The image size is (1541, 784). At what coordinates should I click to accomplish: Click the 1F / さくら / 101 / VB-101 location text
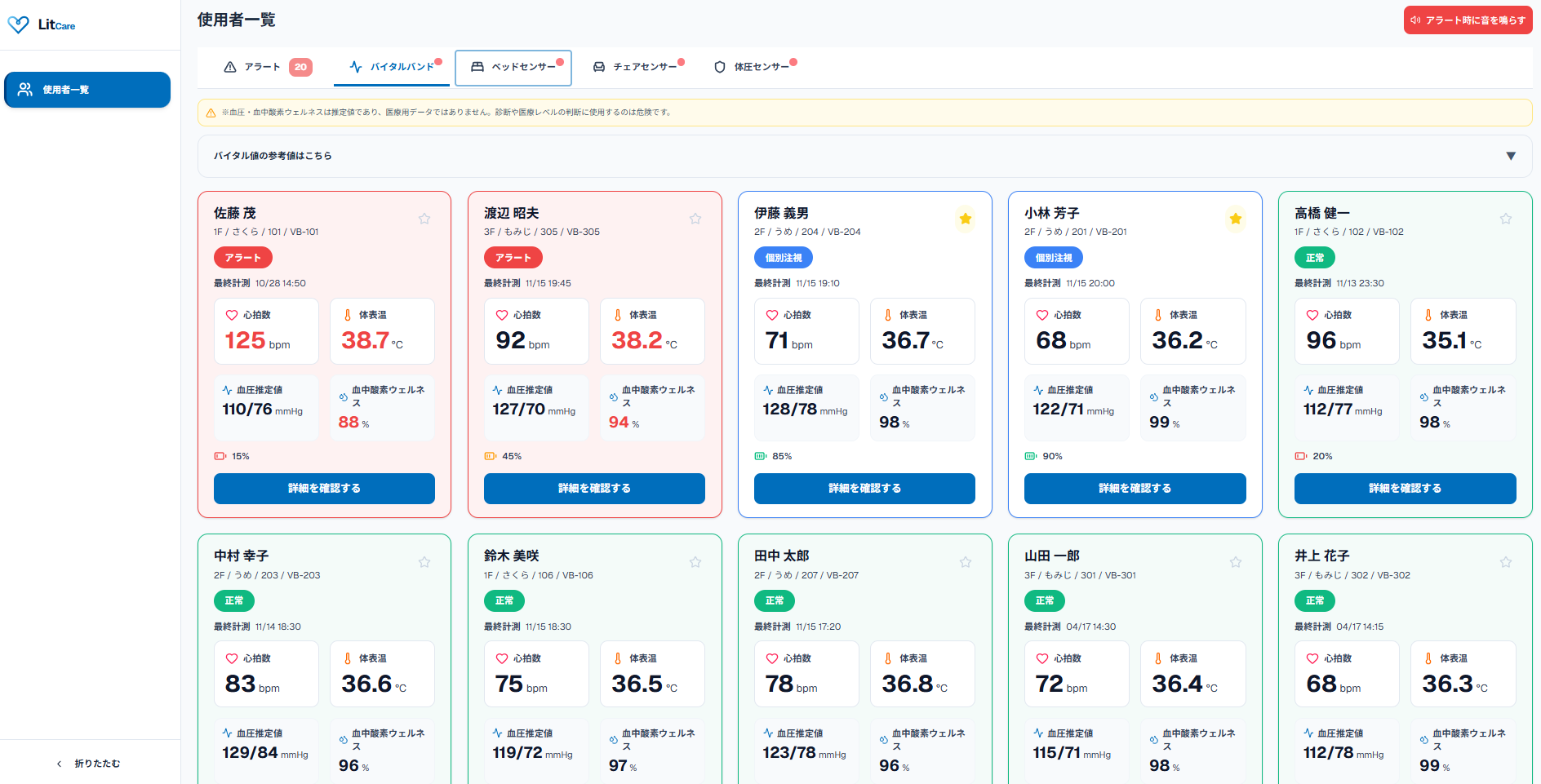(266, 232)
